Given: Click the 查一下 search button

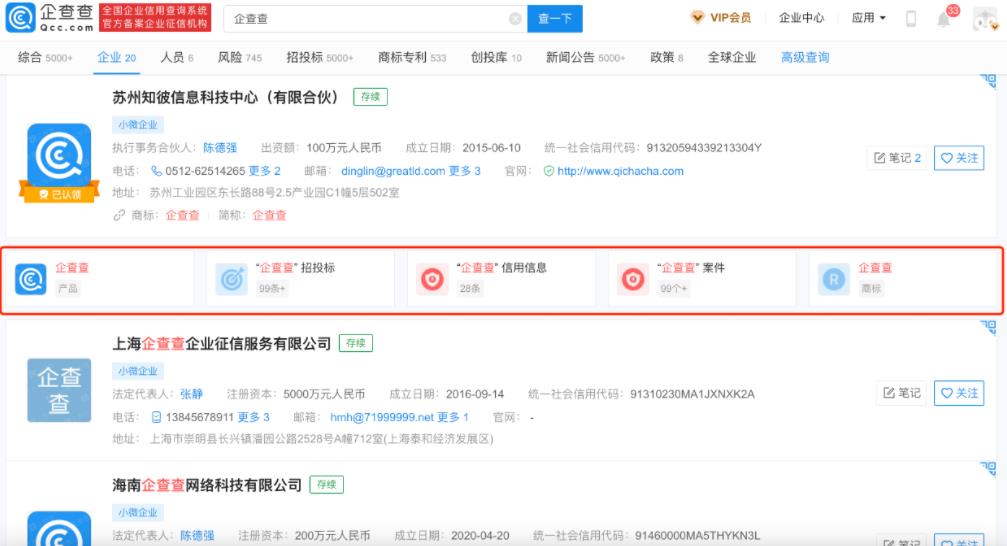Looking at the screenshot, I should (555, 19).
